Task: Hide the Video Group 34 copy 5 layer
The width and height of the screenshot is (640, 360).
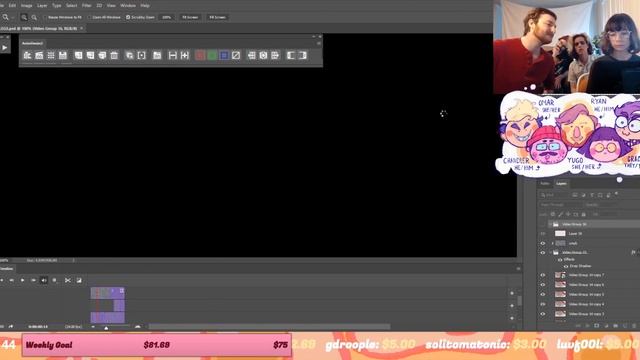Action: click(543, 294)
